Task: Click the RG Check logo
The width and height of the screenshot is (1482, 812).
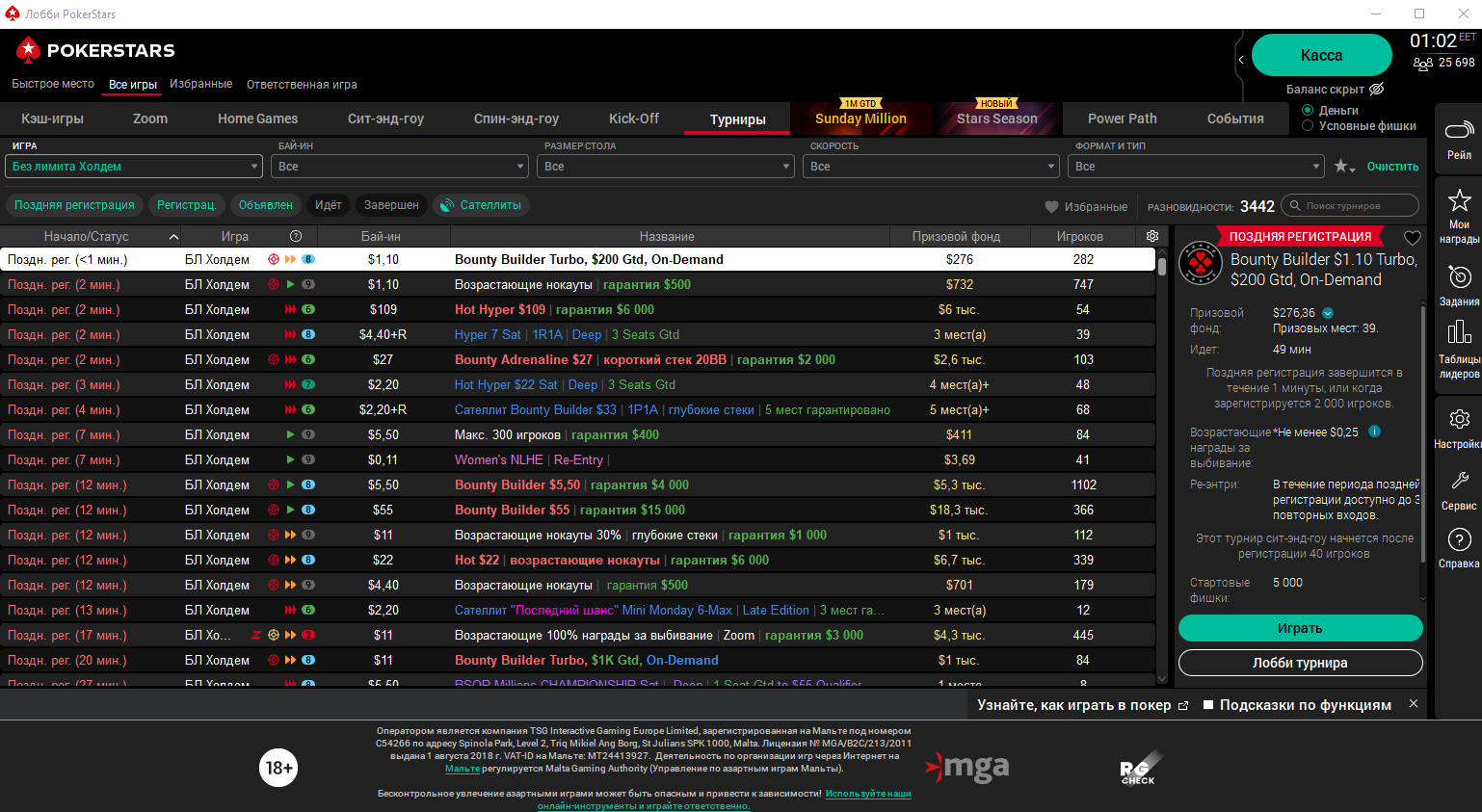Action: coord(1139,769)
